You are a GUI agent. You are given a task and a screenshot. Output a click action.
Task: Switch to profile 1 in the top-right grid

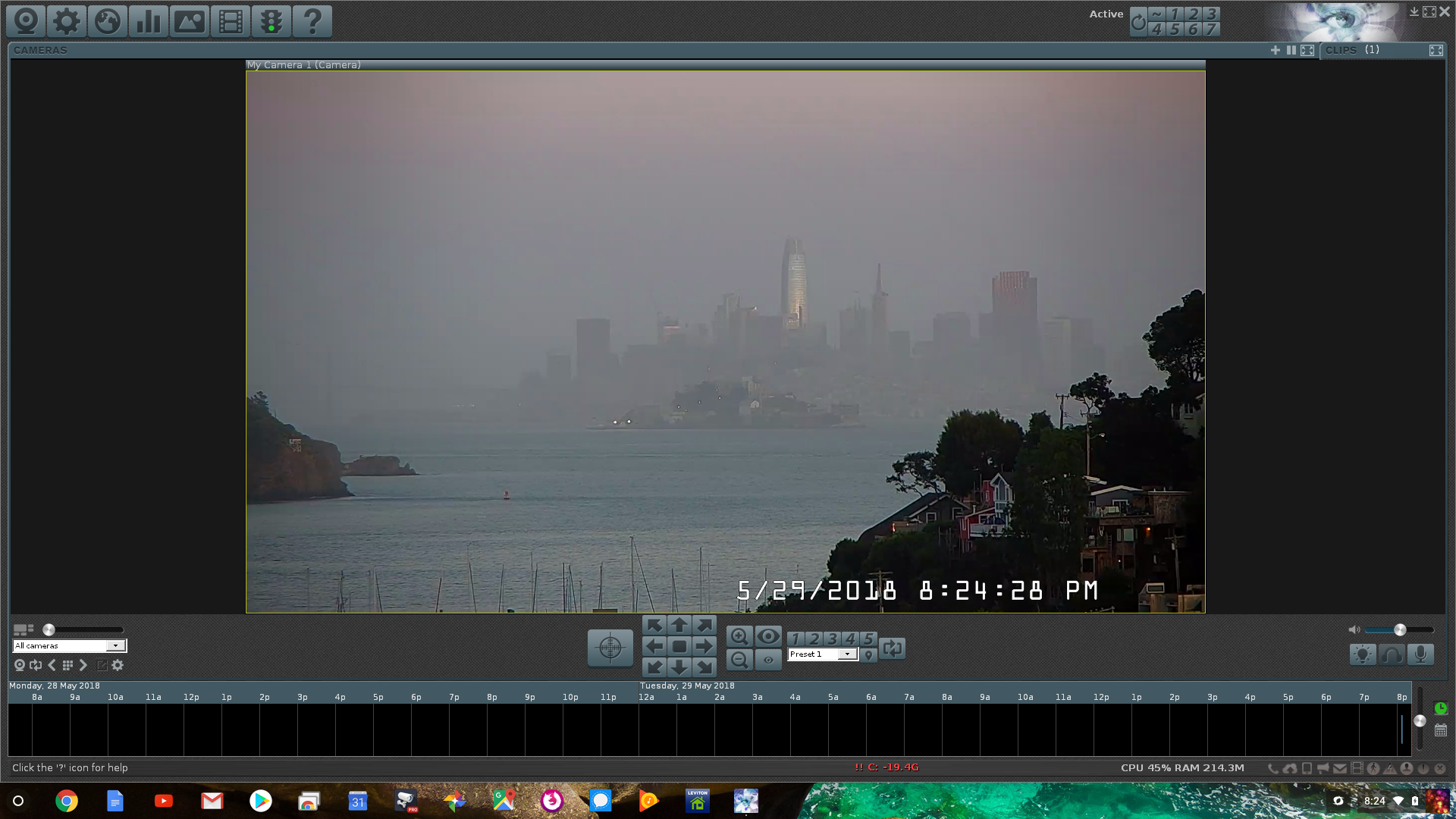tap(1175, 14)
